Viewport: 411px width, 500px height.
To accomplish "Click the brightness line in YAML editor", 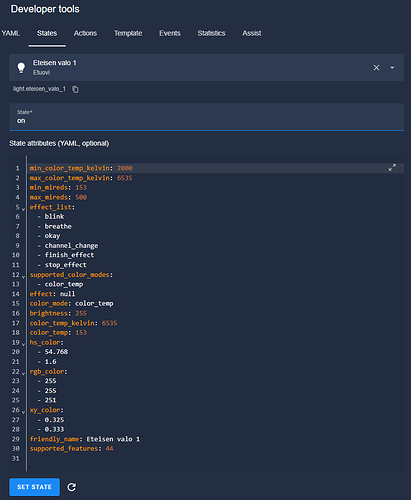I will point(58,313).
